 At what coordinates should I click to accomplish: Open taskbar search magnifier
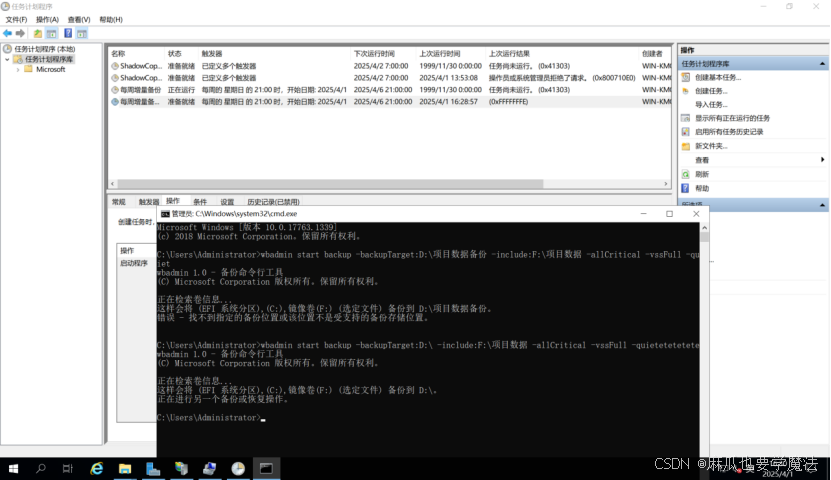point(41,468)
